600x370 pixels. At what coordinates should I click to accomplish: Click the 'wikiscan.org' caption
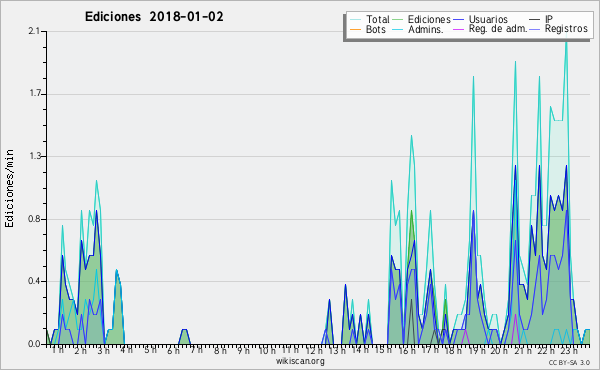(300, 361)
